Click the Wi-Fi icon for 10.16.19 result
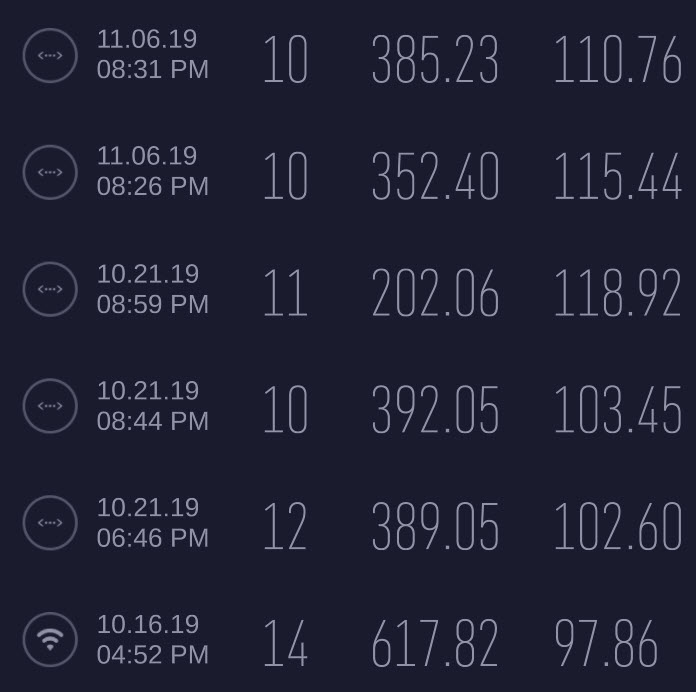Screen dimensions: 696x692 click(49, 640)
